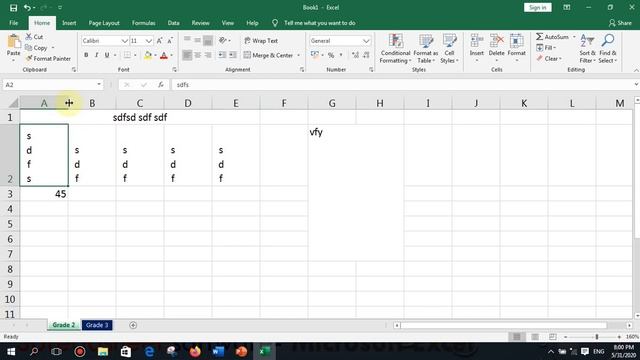The width and height of the screenshot is (640, 360).
Task: Switch to the Data tab
Action: click(173, 23)
